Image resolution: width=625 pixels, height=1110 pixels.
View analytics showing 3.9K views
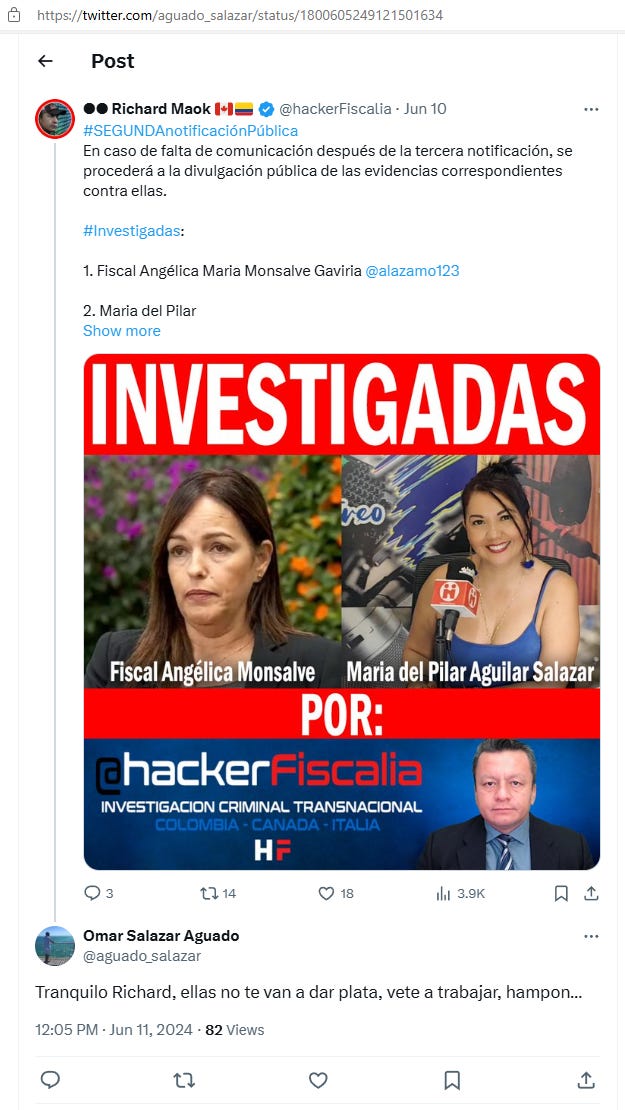click(460, 893)
